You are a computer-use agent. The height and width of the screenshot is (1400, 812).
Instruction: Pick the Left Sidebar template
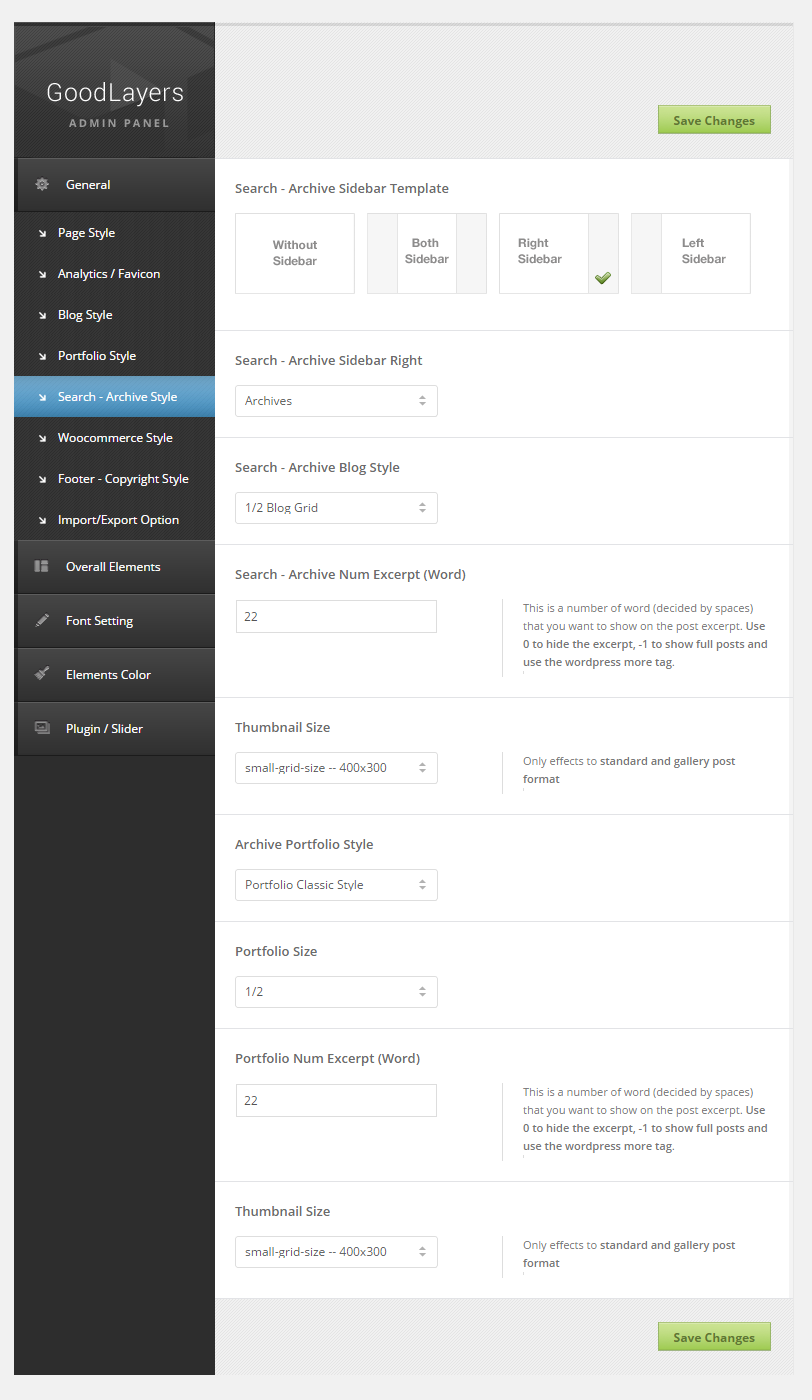tap(691, 253)
